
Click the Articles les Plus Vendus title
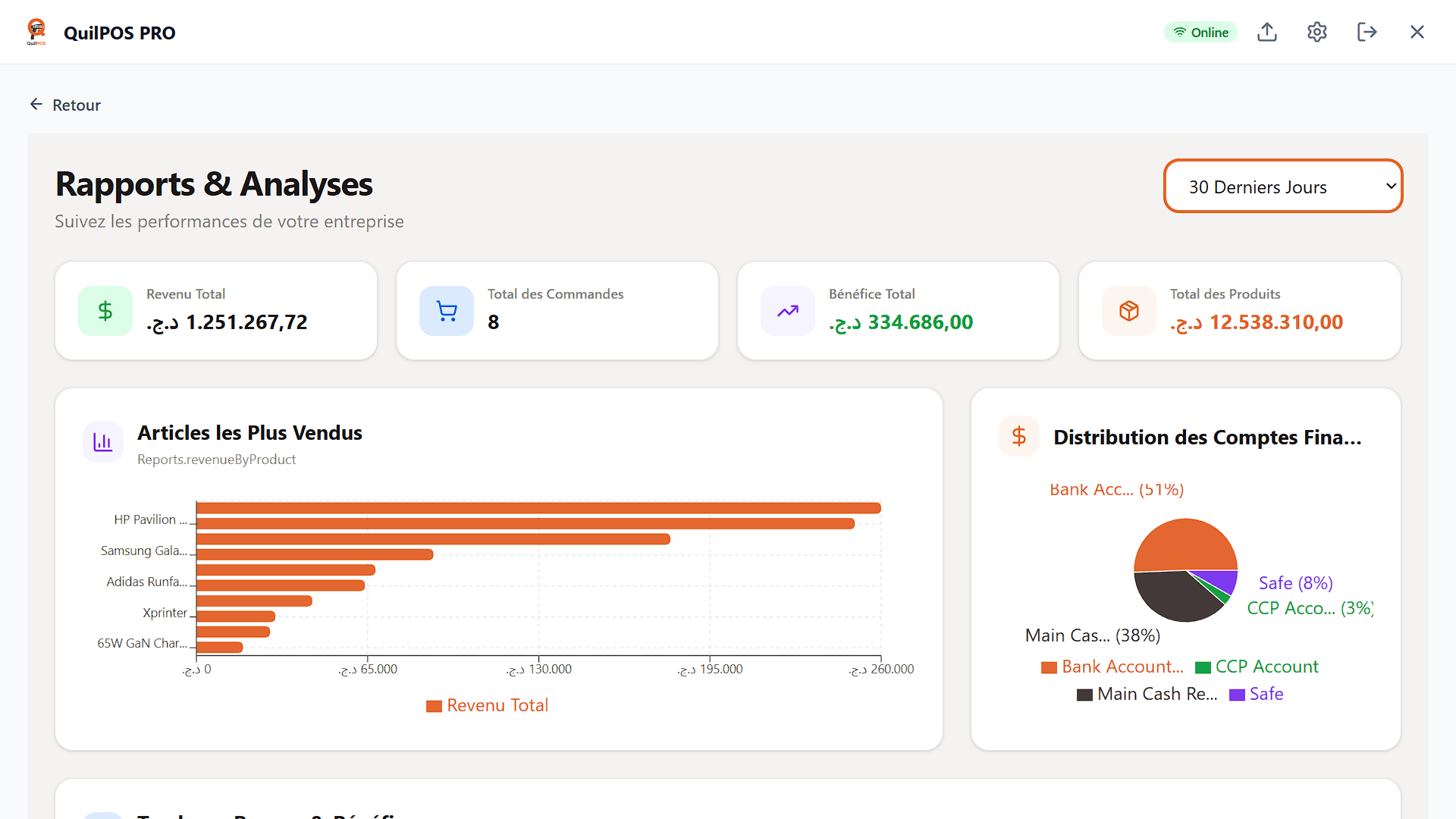click(249, 433)
